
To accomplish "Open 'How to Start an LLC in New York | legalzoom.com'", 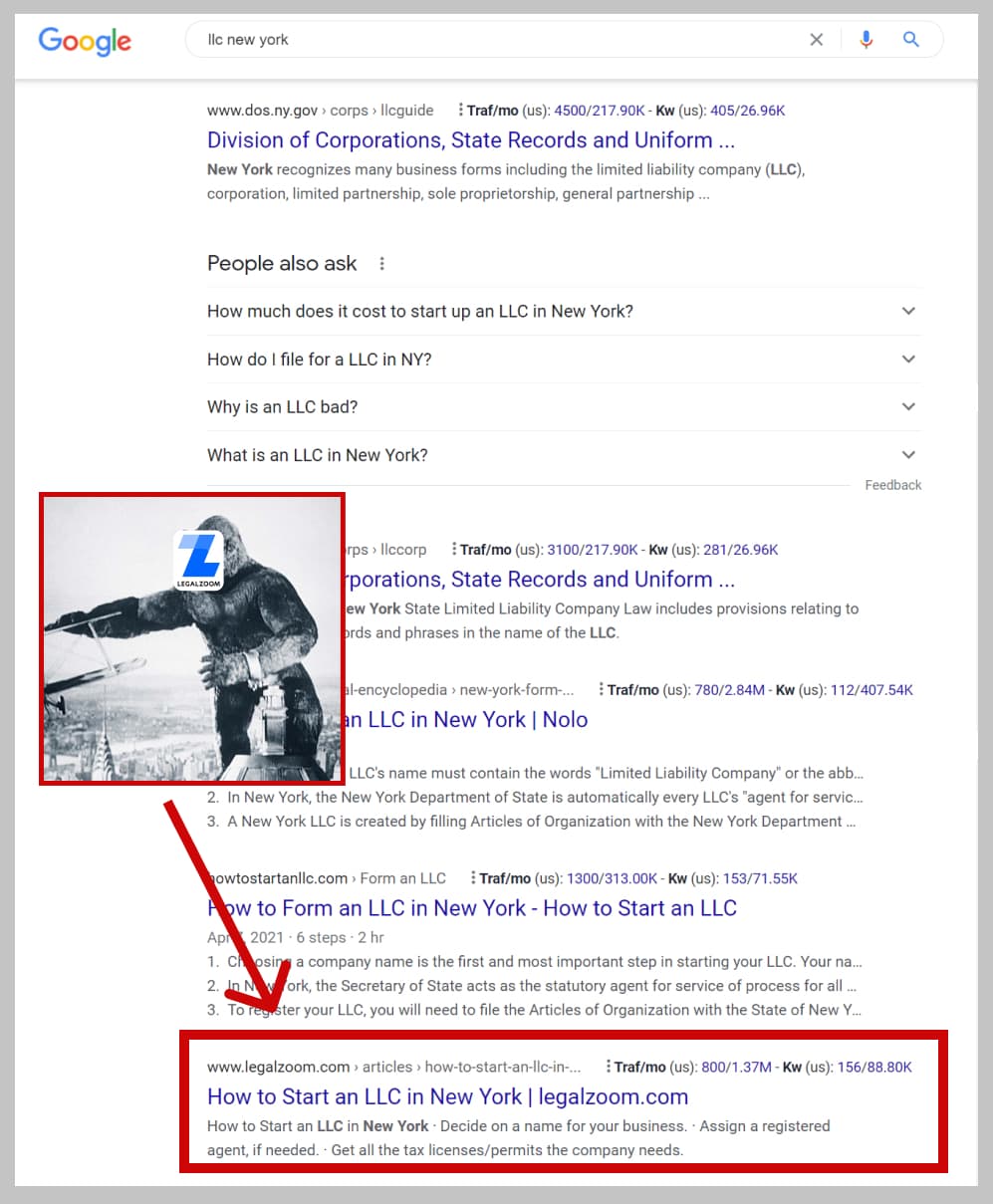I will point(448,1096).
